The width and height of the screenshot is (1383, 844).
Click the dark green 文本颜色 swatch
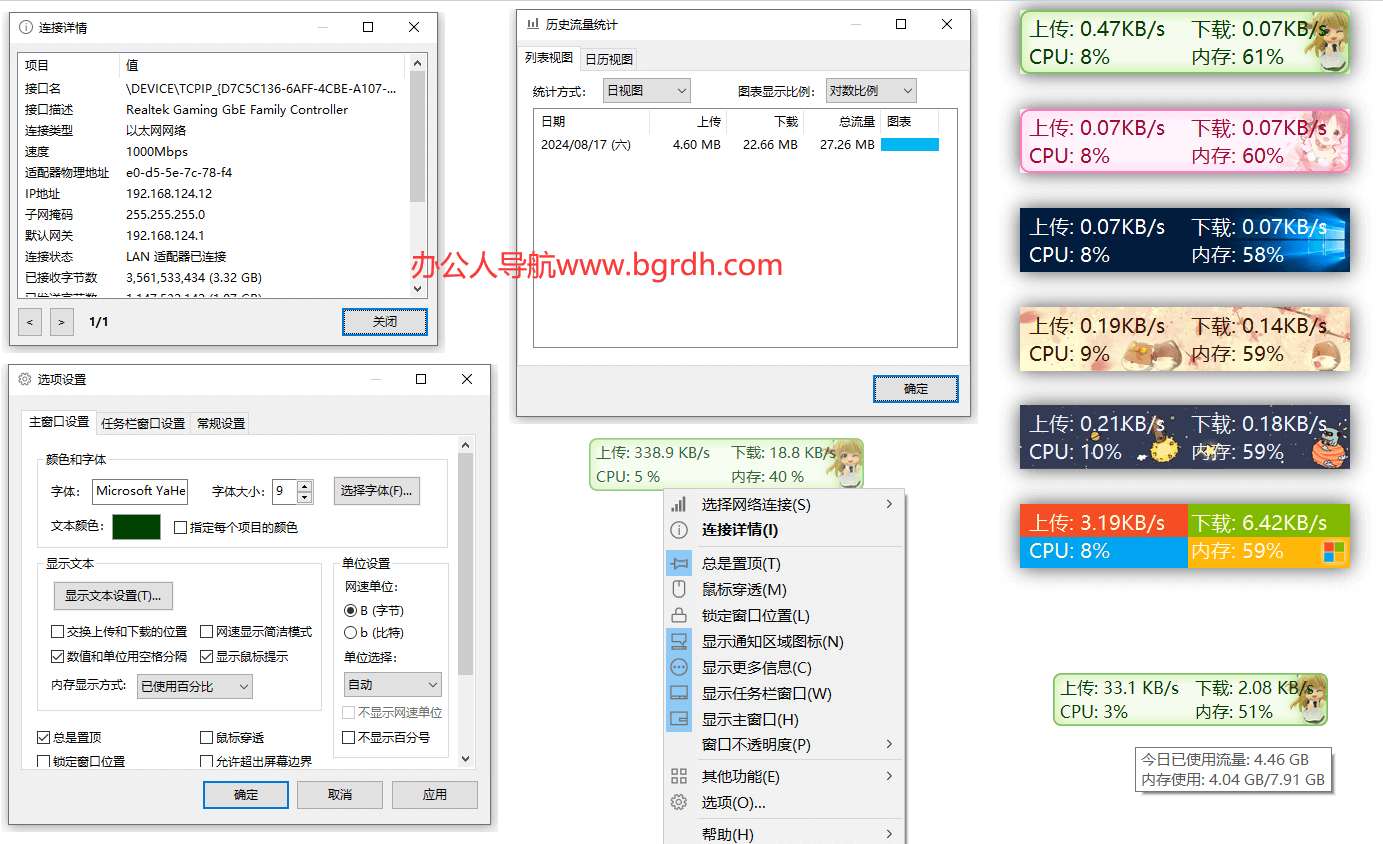136,527
